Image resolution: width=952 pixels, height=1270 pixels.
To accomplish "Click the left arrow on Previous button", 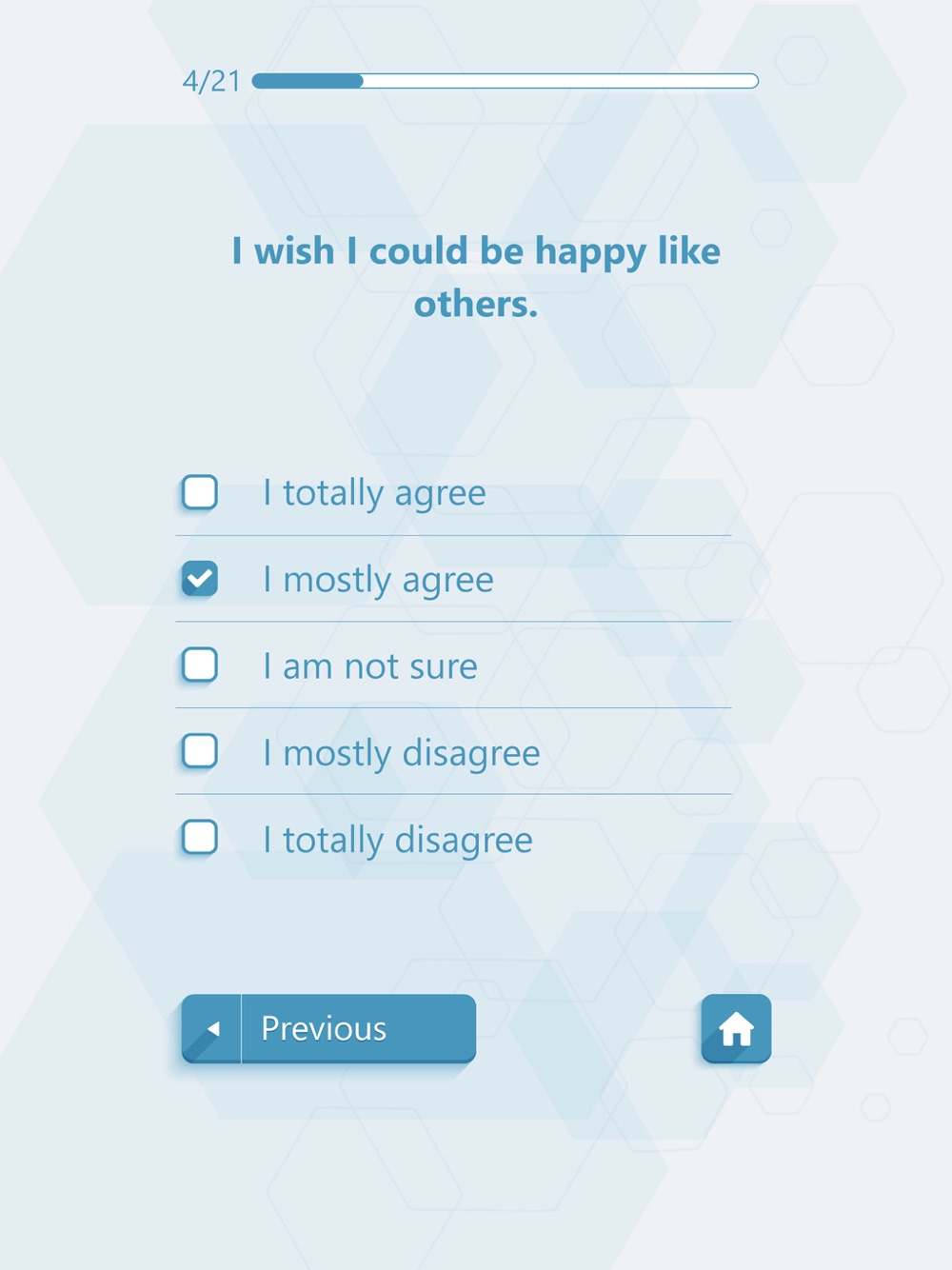I will [x=213, y=1028].
